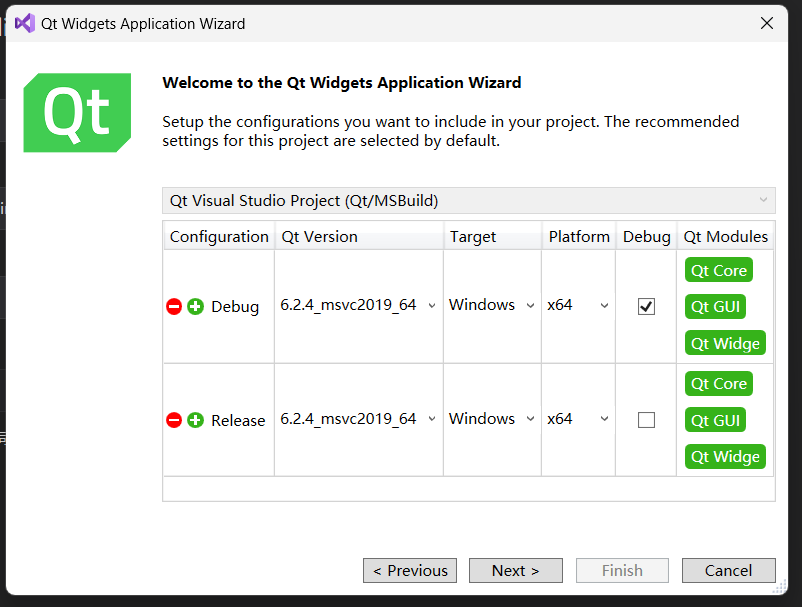802x607 pixels.
Task: Open Platform x64 dropdown for Release configuration
Action: tap(578, 419)
